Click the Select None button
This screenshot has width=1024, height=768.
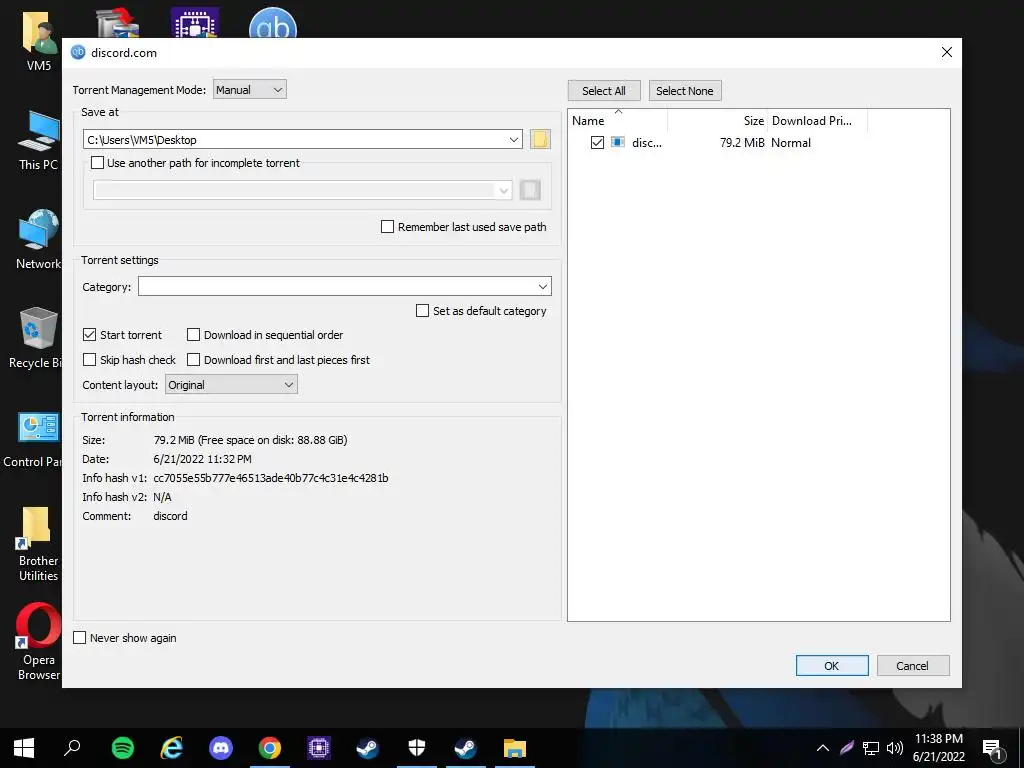685,91
